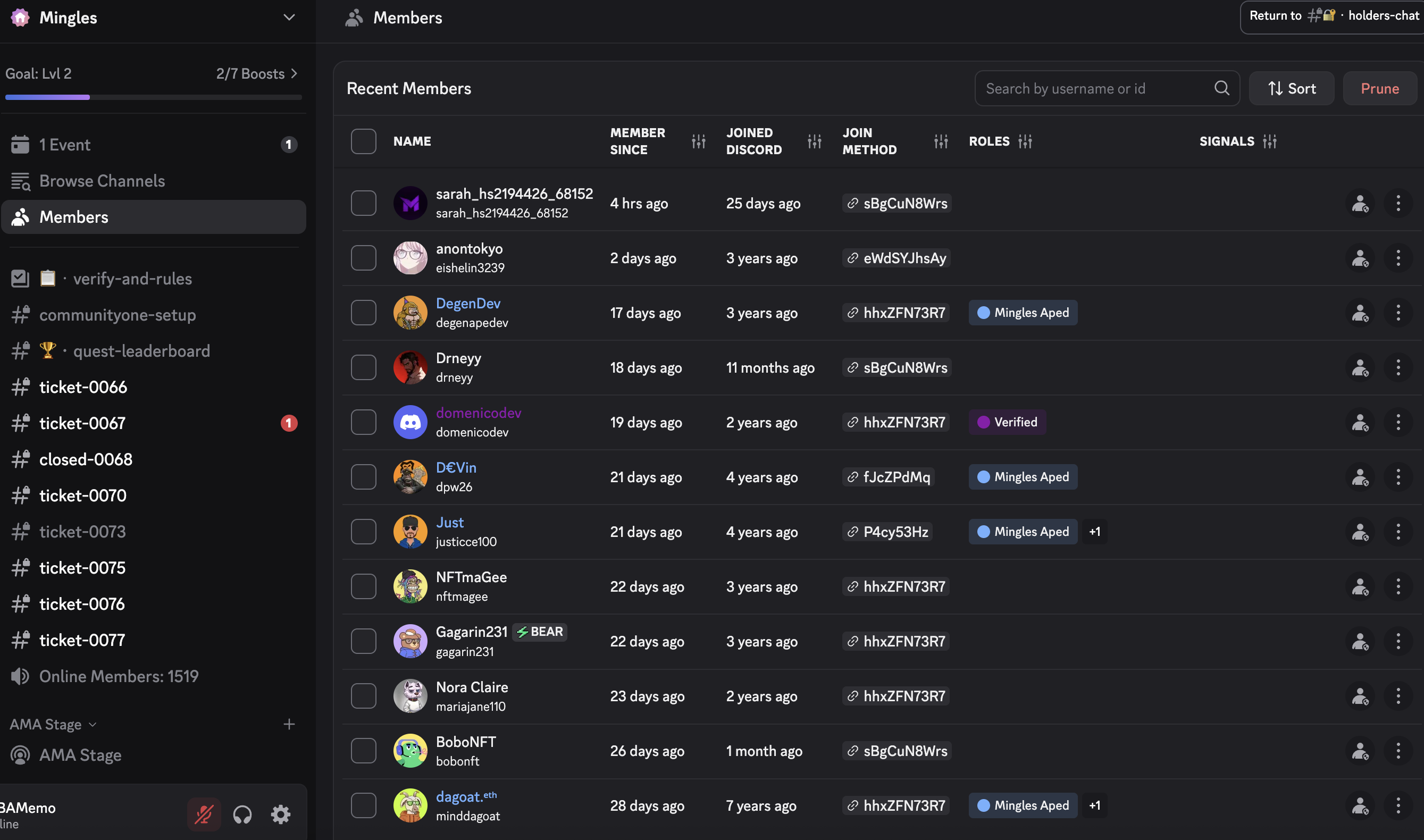This screenshot has width=1424, height=840.
Task: Open the Sort options
Action: (x=1292, y=88)
